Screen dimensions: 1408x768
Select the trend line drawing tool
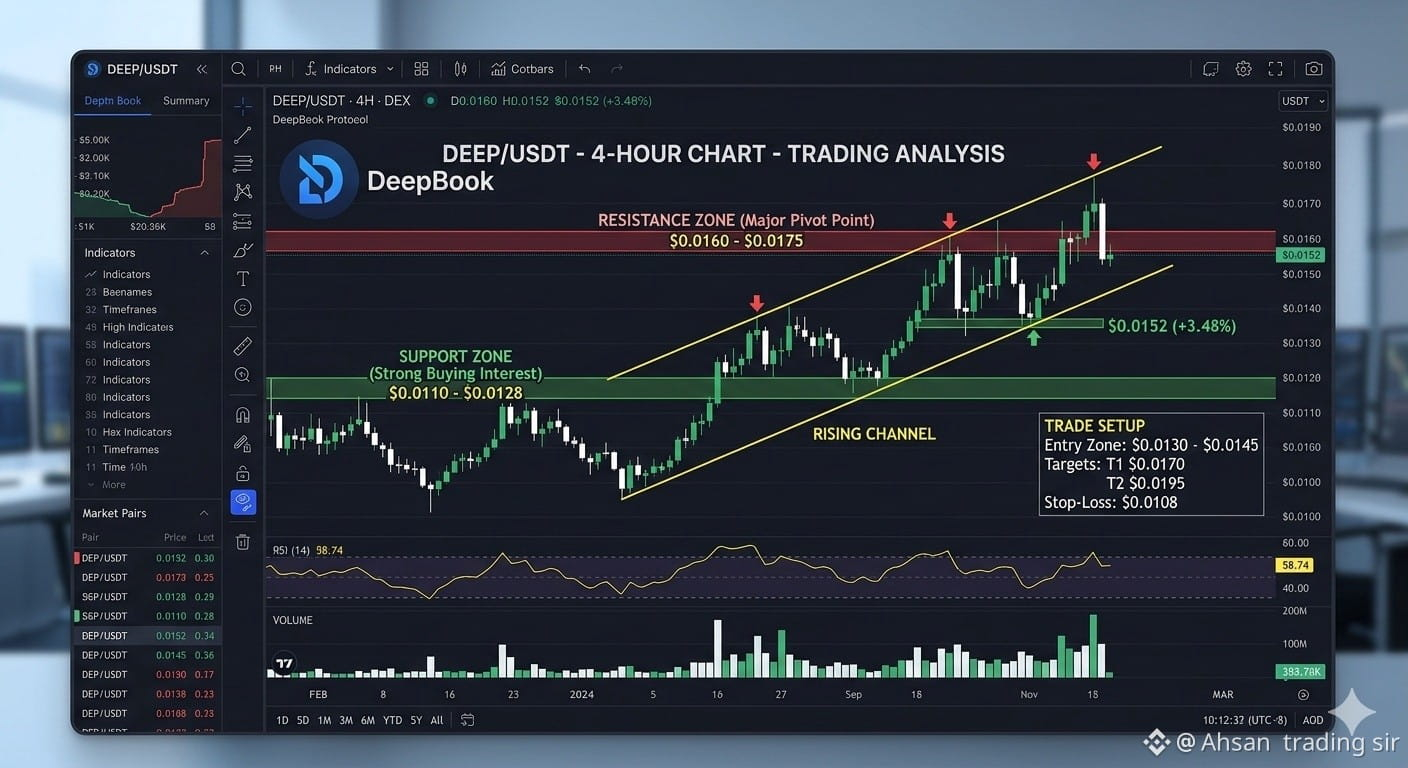(243, 135)
